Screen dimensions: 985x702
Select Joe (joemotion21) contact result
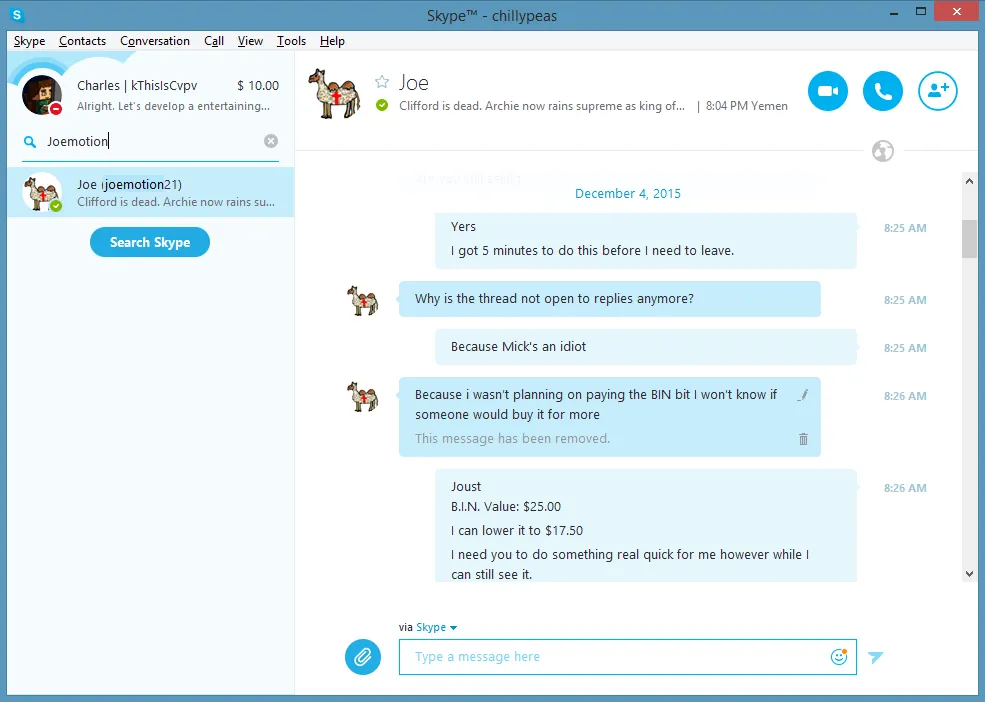tap(151, 192)
